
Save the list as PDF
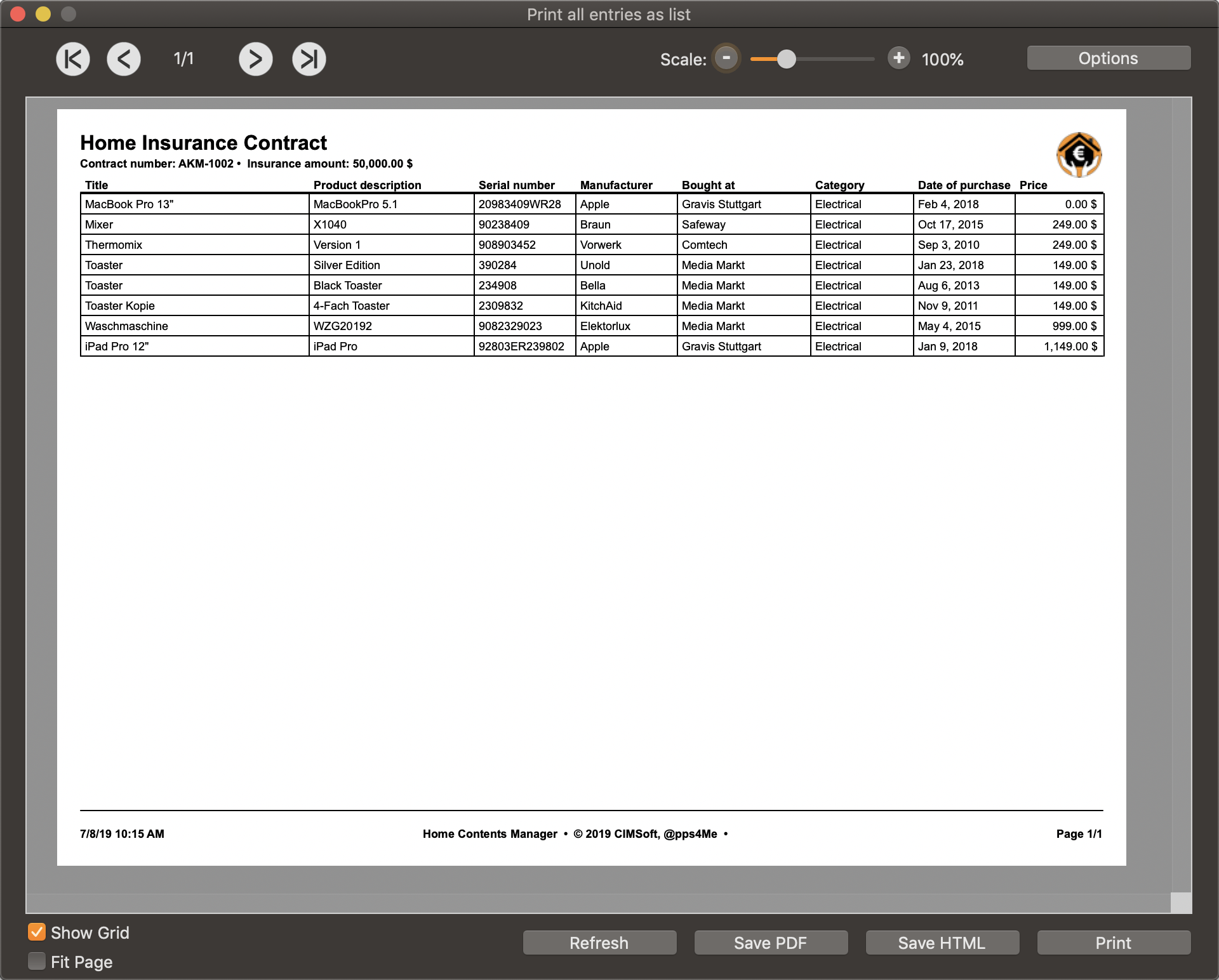pyautogui.click(x=771, y=943)
